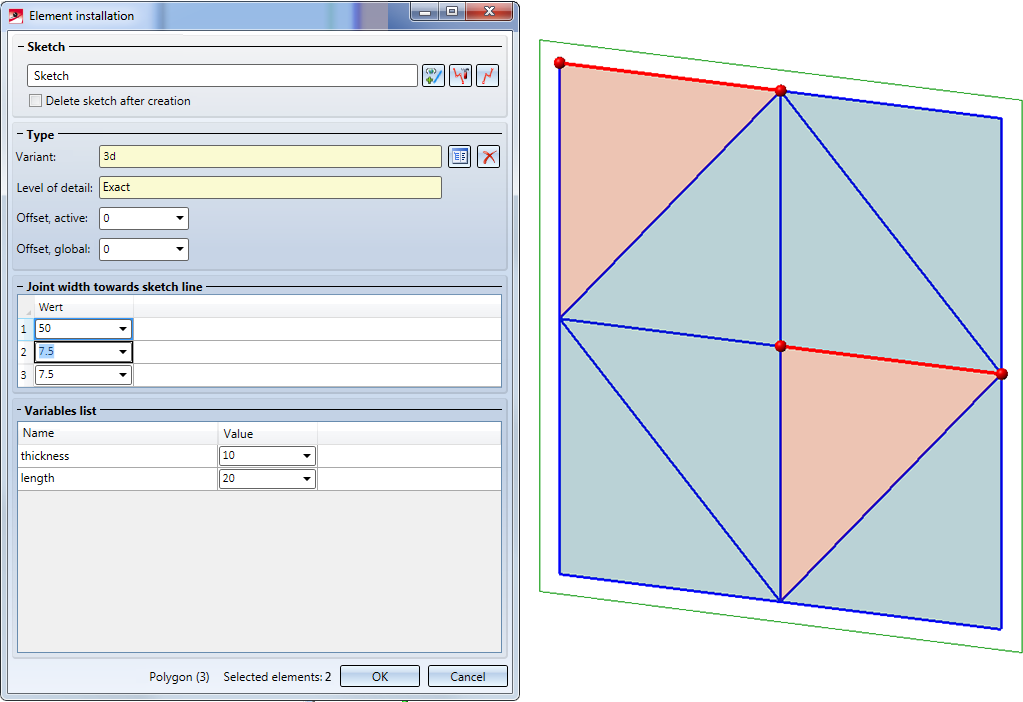Open the thickness value dropdown

306,457
